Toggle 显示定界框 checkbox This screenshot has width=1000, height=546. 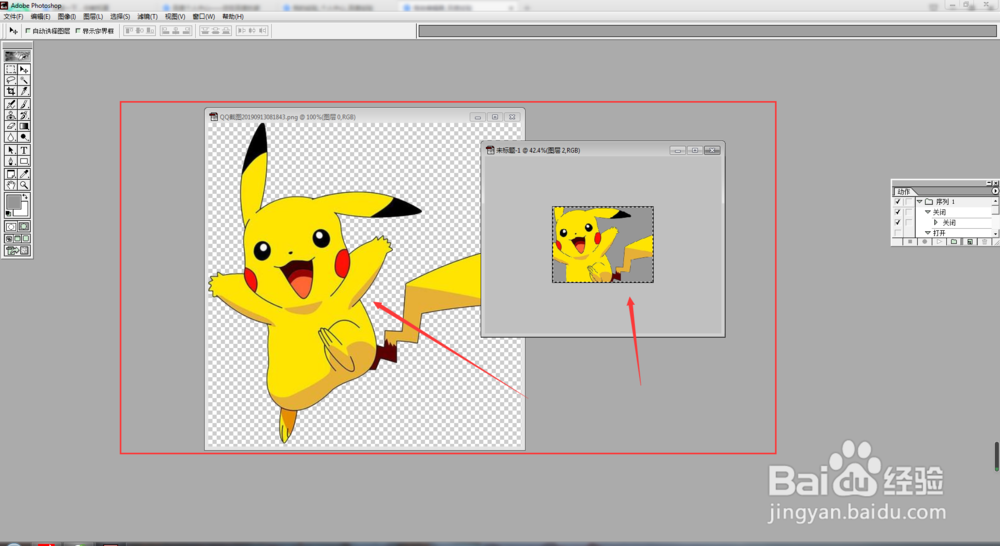click(78, 31)
